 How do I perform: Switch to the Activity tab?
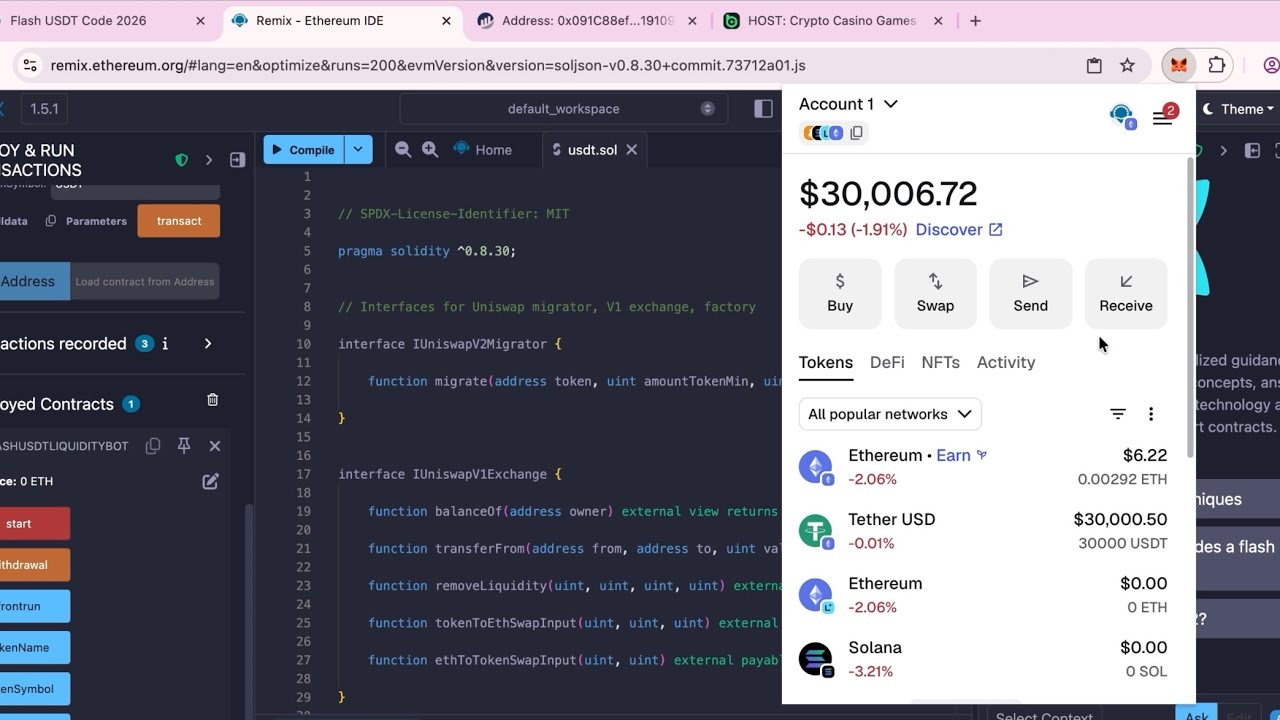coord(1006,363)
